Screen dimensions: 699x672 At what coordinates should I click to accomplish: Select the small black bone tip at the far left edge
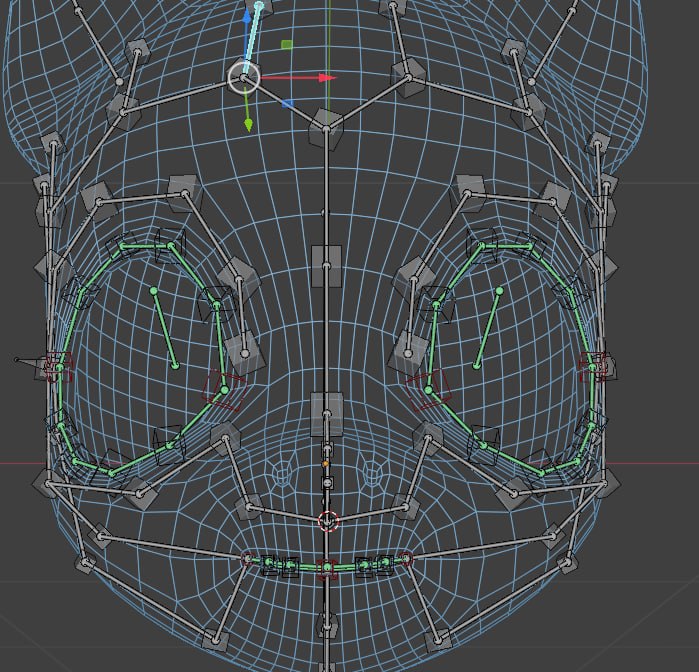coord(16,359)
